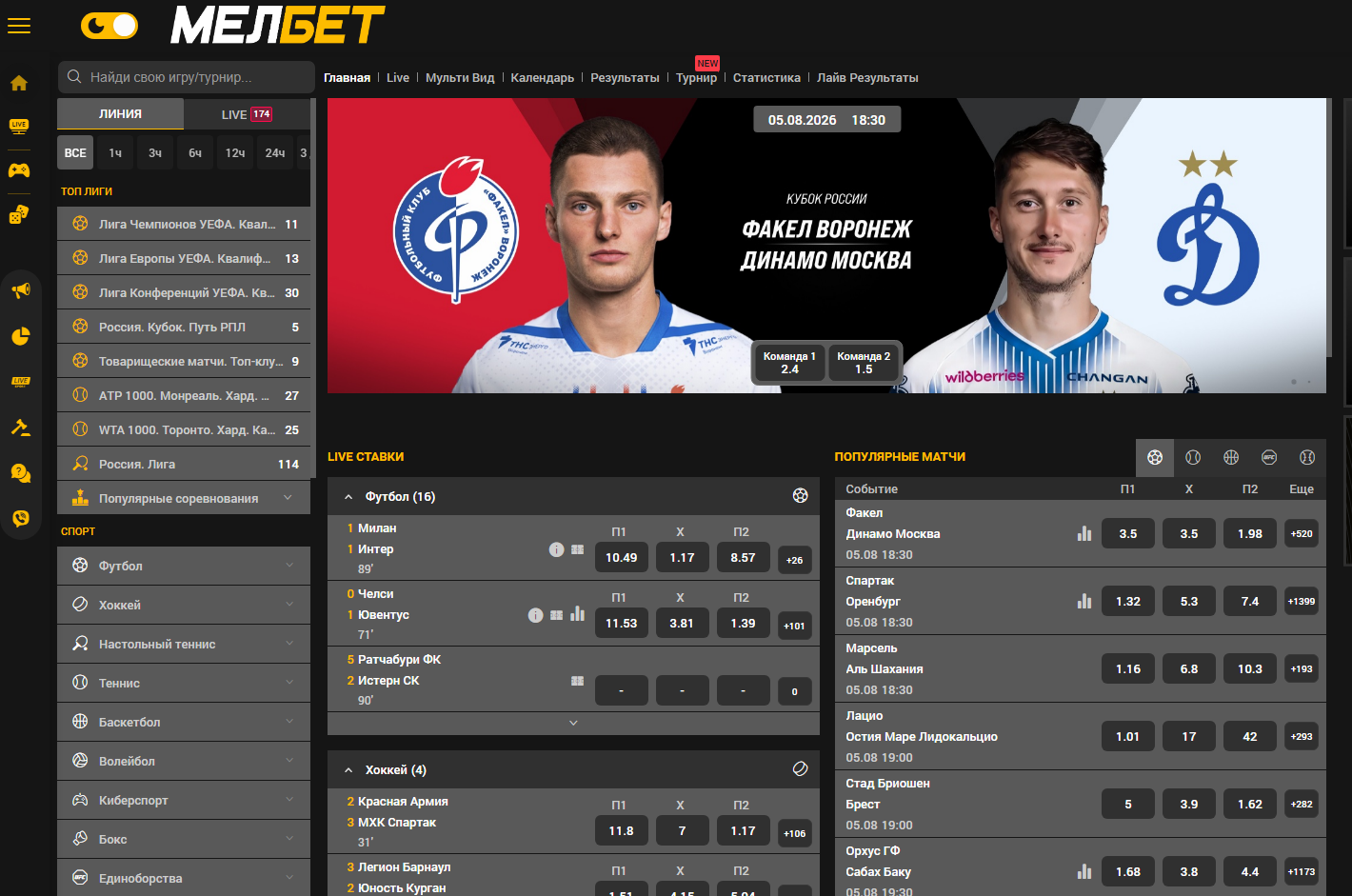Screen dimensions: 1352x896
Task: Select baseball filter icon in Популярные матчи
Action: [1307, 458]
